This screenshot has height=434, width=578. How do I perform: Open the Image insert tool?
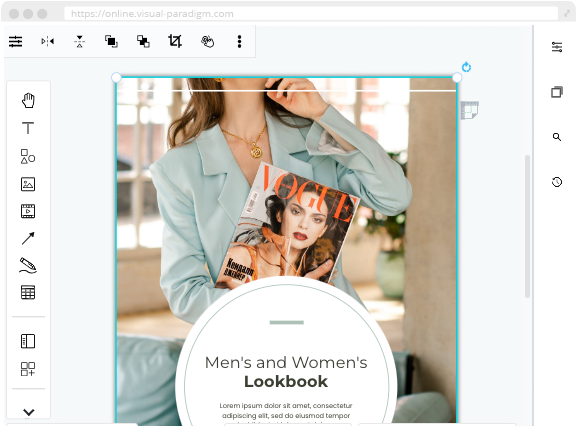coord(28,184)
